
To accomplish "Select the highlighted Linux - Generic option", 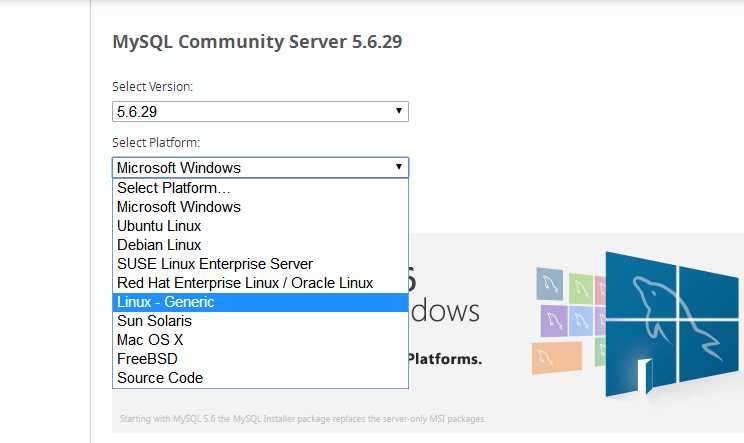I will click(x=260, y=302).
